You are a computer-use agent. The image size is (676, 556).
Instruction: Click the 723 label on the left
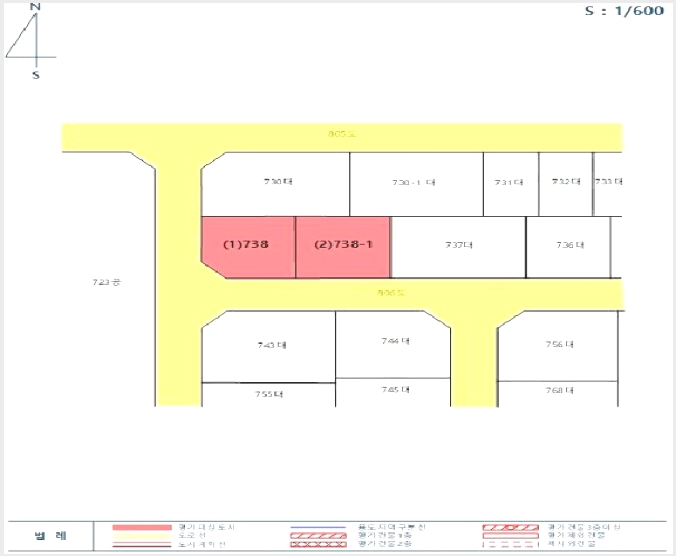106,282
